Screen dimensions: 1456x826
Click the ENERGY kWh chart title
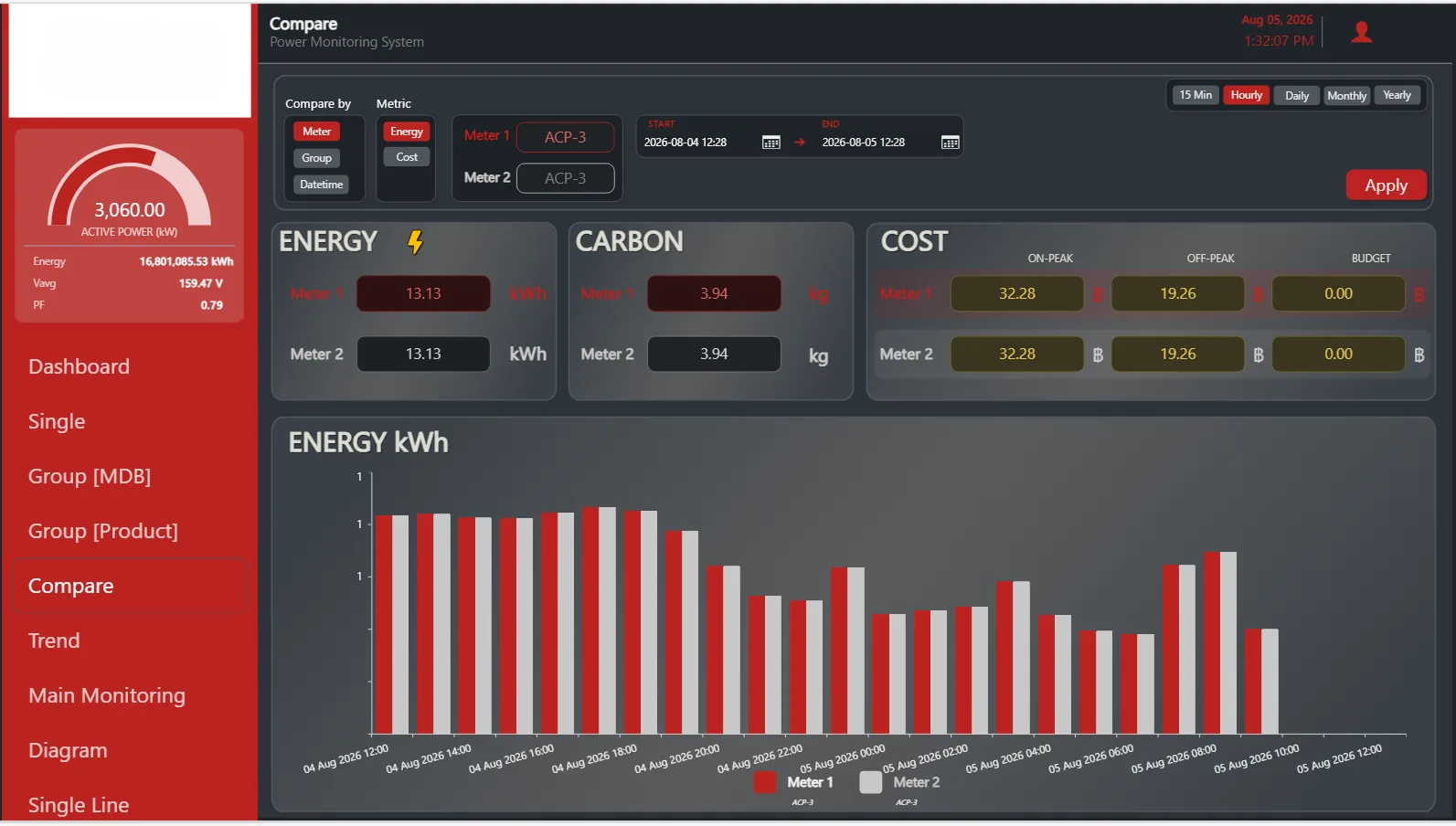click(x=368, y=442)
